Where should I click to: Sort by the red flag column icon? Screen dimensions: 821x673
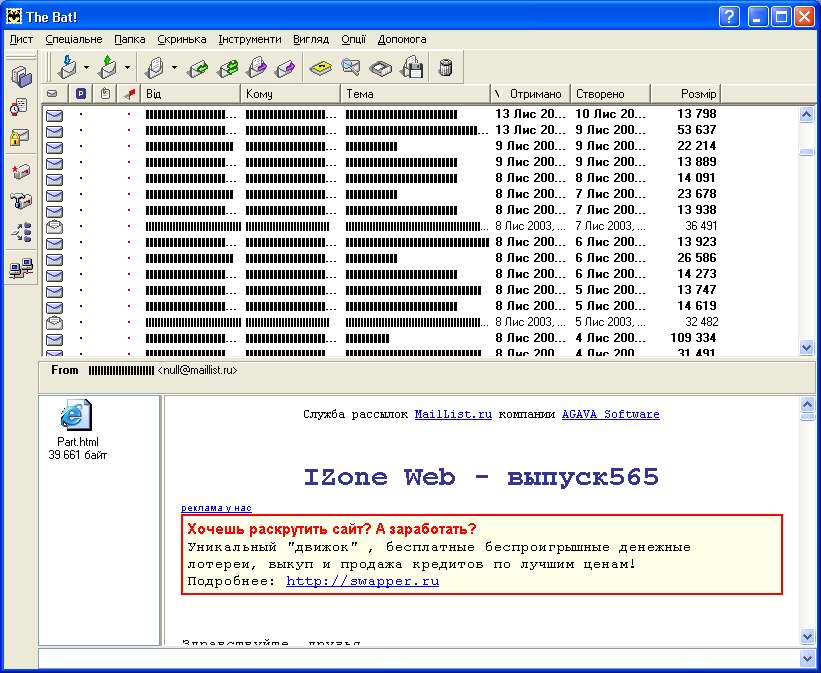129,94
